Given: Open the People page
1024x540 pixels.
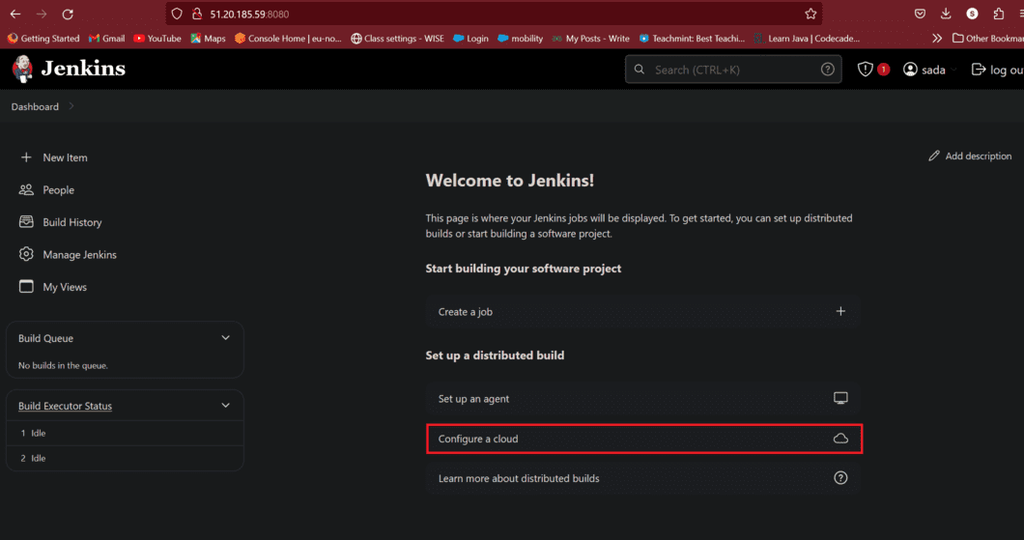Looking at the screenshot, I should [58, 190].
